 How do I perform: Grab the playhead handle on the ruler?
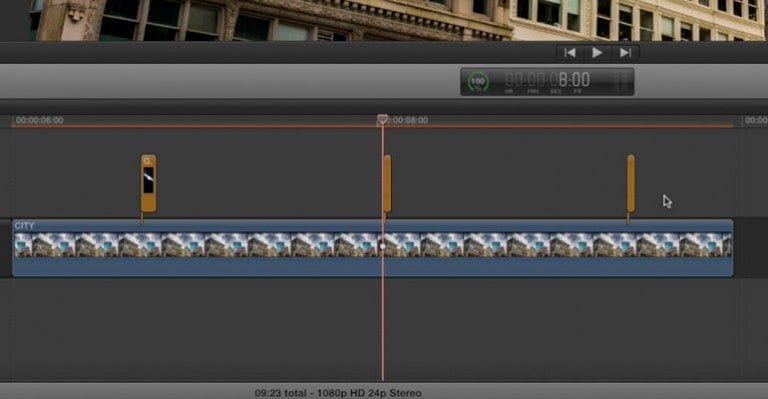point(382,119)
